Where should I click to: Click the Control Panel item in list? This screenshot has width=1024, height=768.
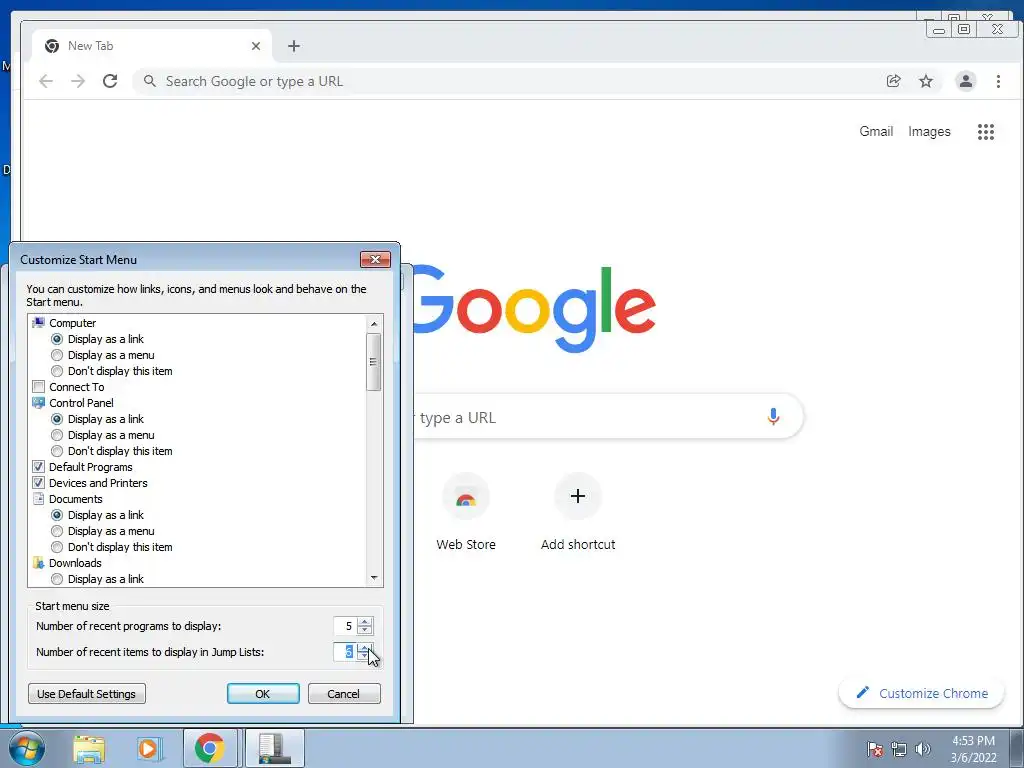(x=81, y=403)
